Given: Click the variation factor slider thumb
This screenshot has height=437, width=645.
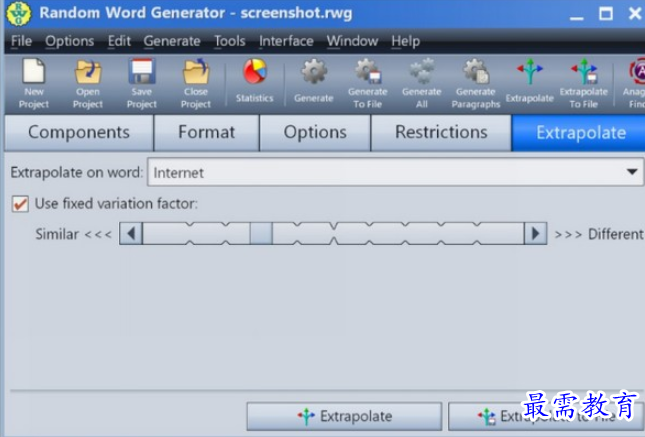Looking at the screenshot, I should pos(261,234).
